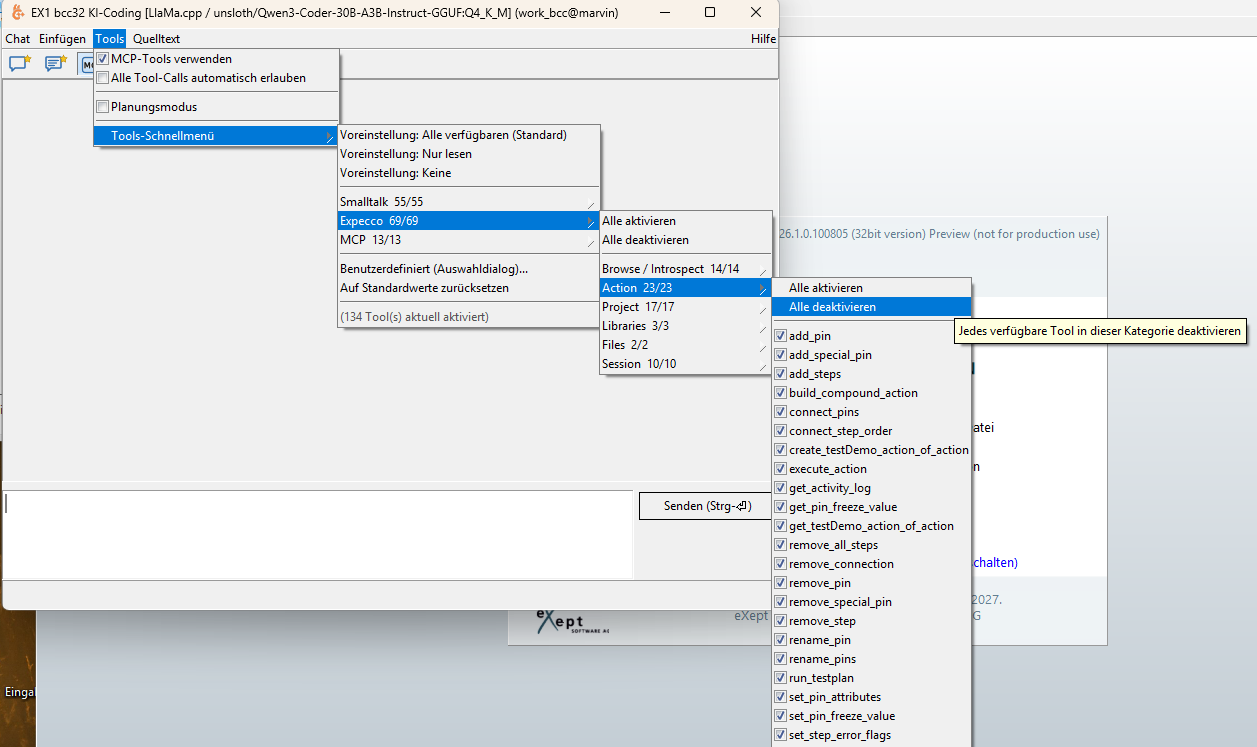Viewport: 1257px width, 747px height.
Task: Click the Senden (Strg-⏎) button
Action: [706, 506]
